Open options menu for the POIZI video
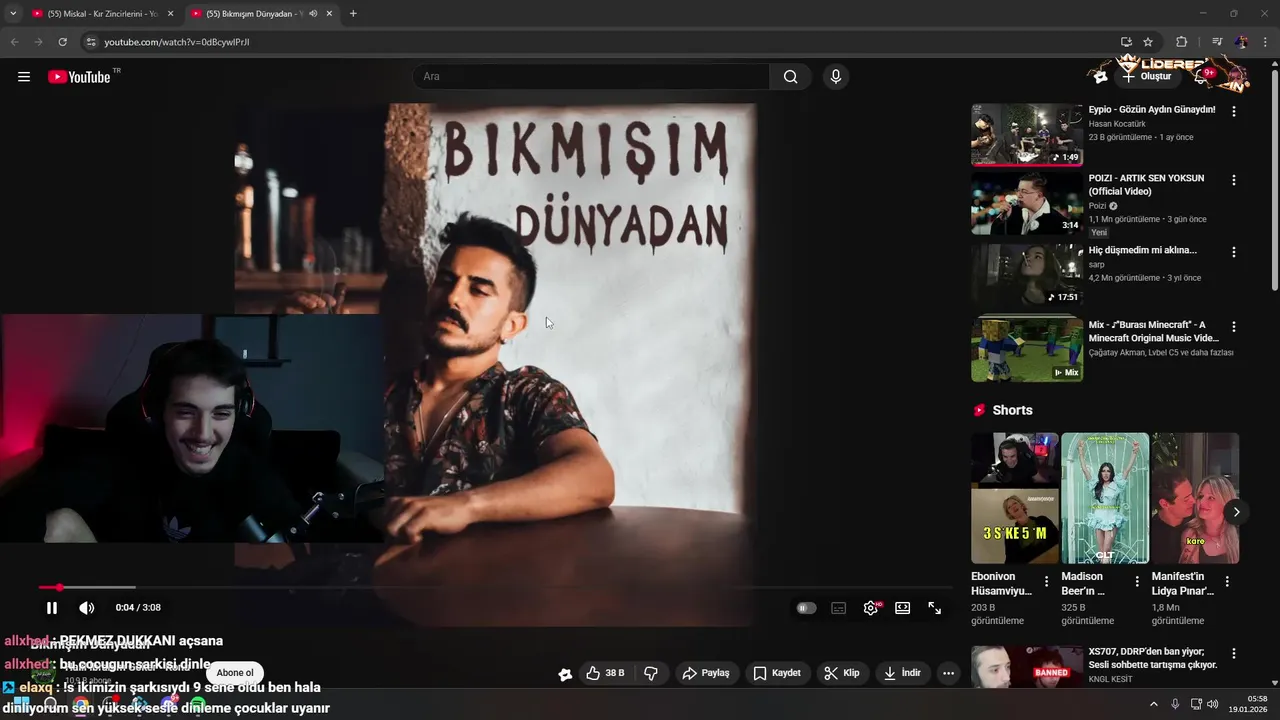The width and height of the screenshot is (1280, 720). click(x=1234, y=180)
